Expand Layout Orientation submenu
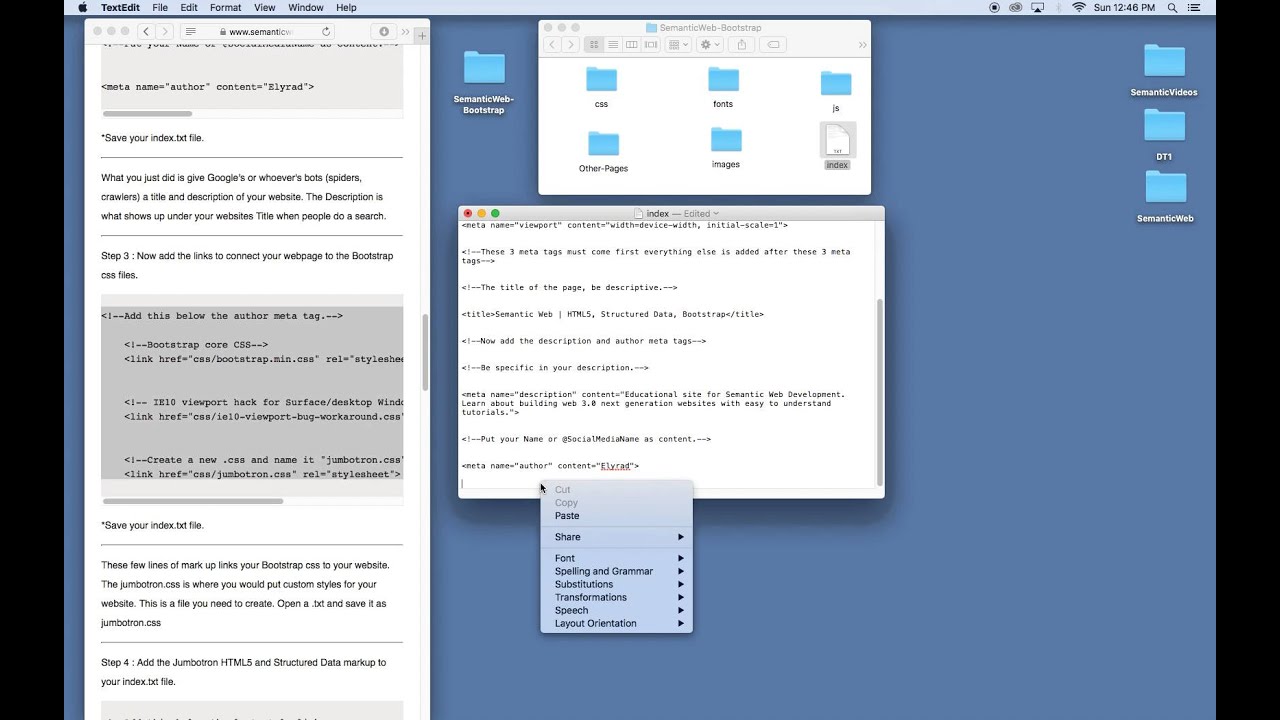This screenshot has width=1280, height=720. click(616, 623)
